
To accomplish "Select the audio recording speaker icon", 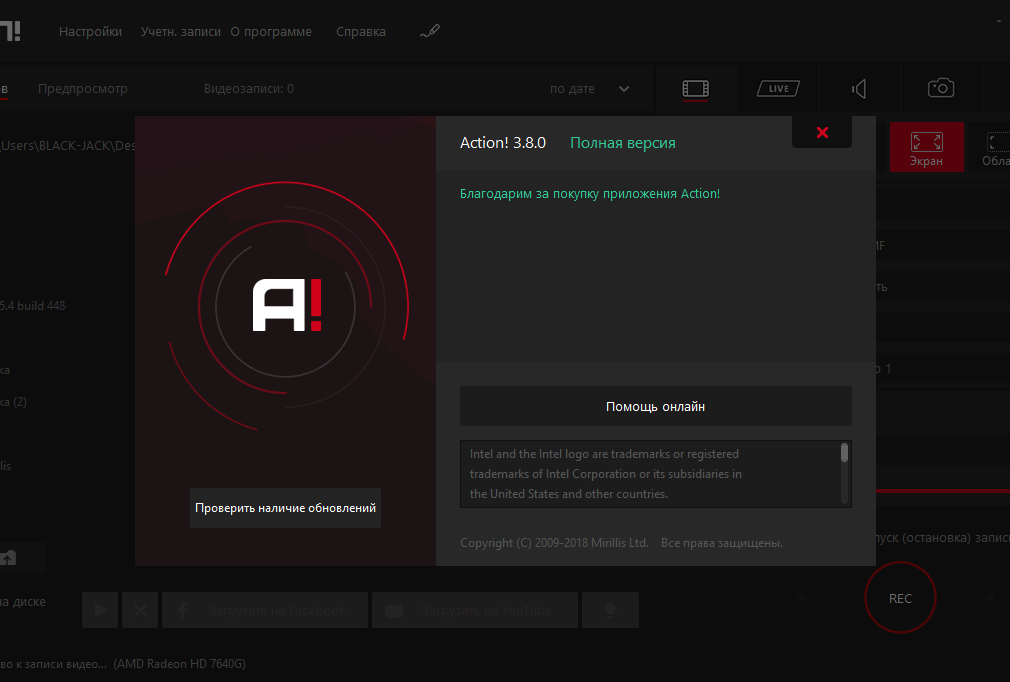I will [859, 89].
